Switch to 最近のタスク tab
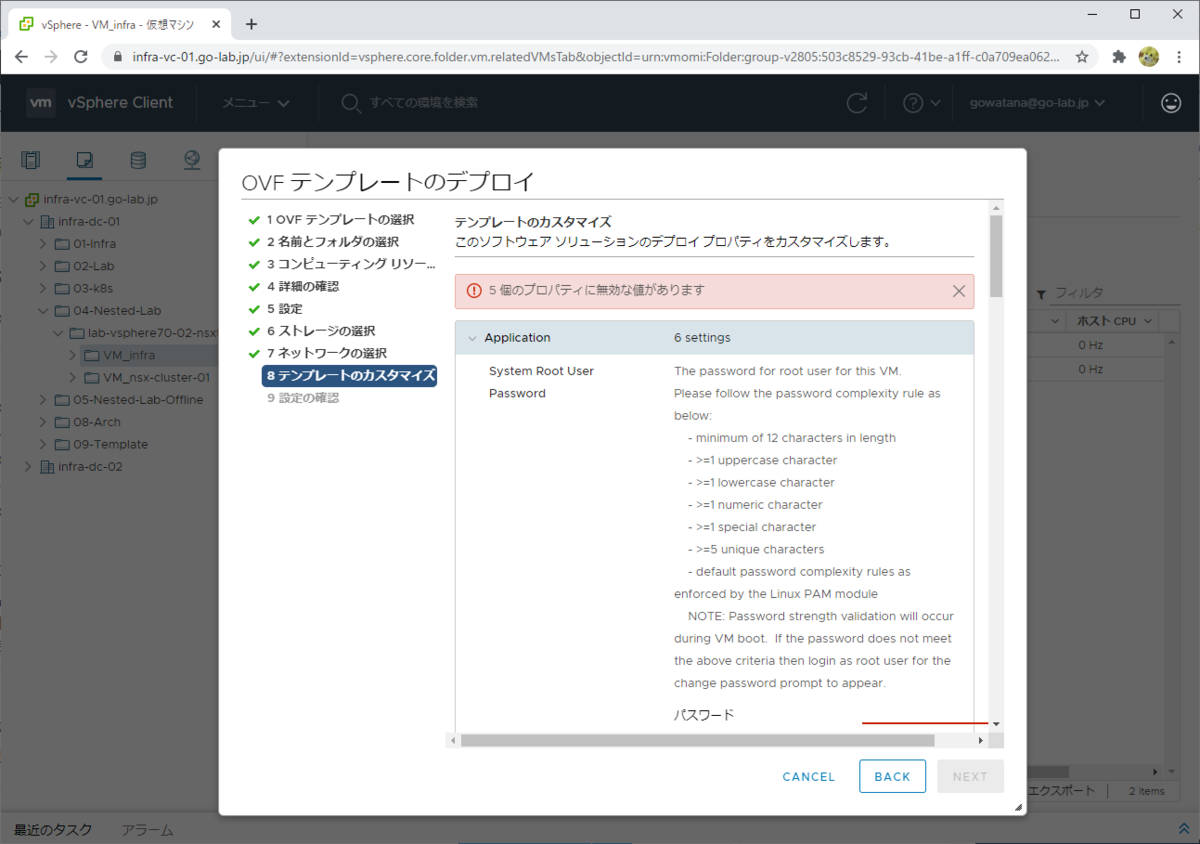Viewport: 1200px width, 844px height. coord(53,830)
